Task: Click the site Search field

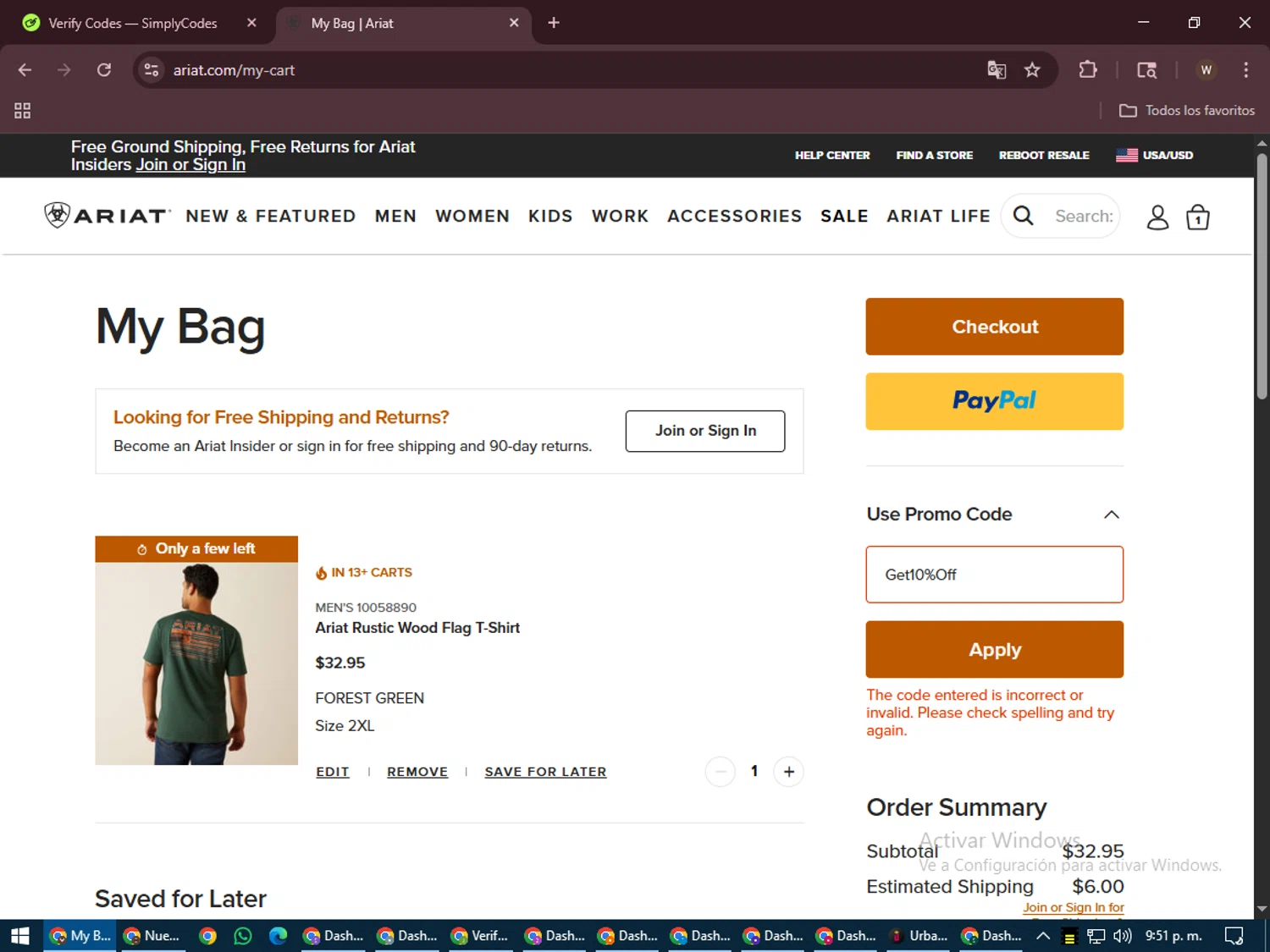Action: point(1084,217)
